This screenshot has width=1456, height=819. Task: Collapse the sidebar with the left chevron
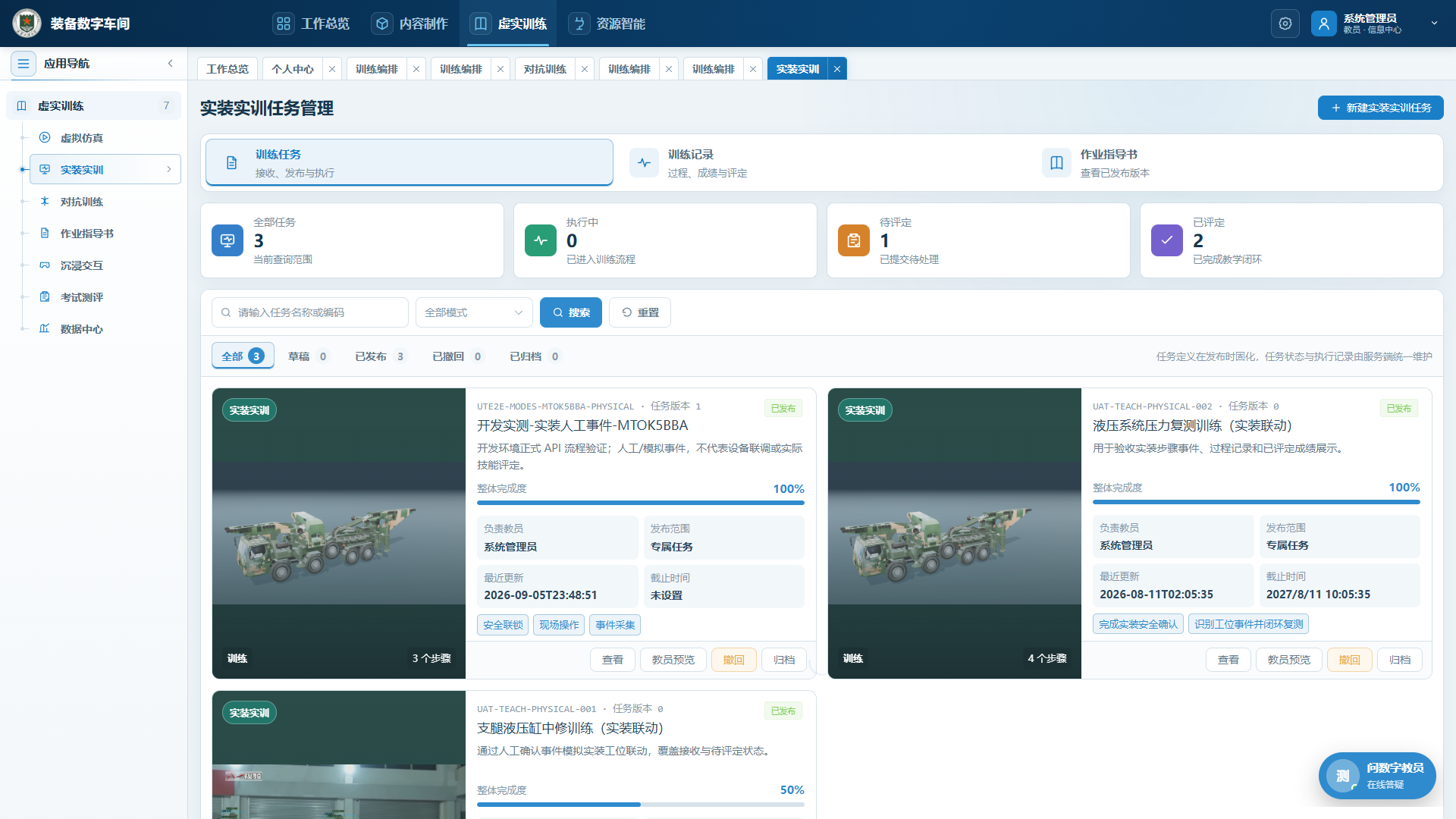(171, 64)
